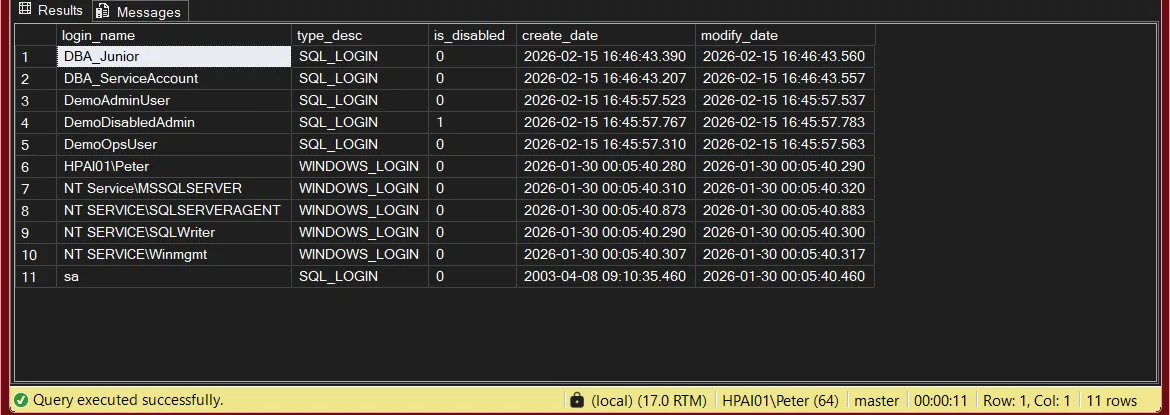The height and width of the screenshot is (415, 1170).
Task: Click the Results grid icon
Action: (x=25, y=10)
